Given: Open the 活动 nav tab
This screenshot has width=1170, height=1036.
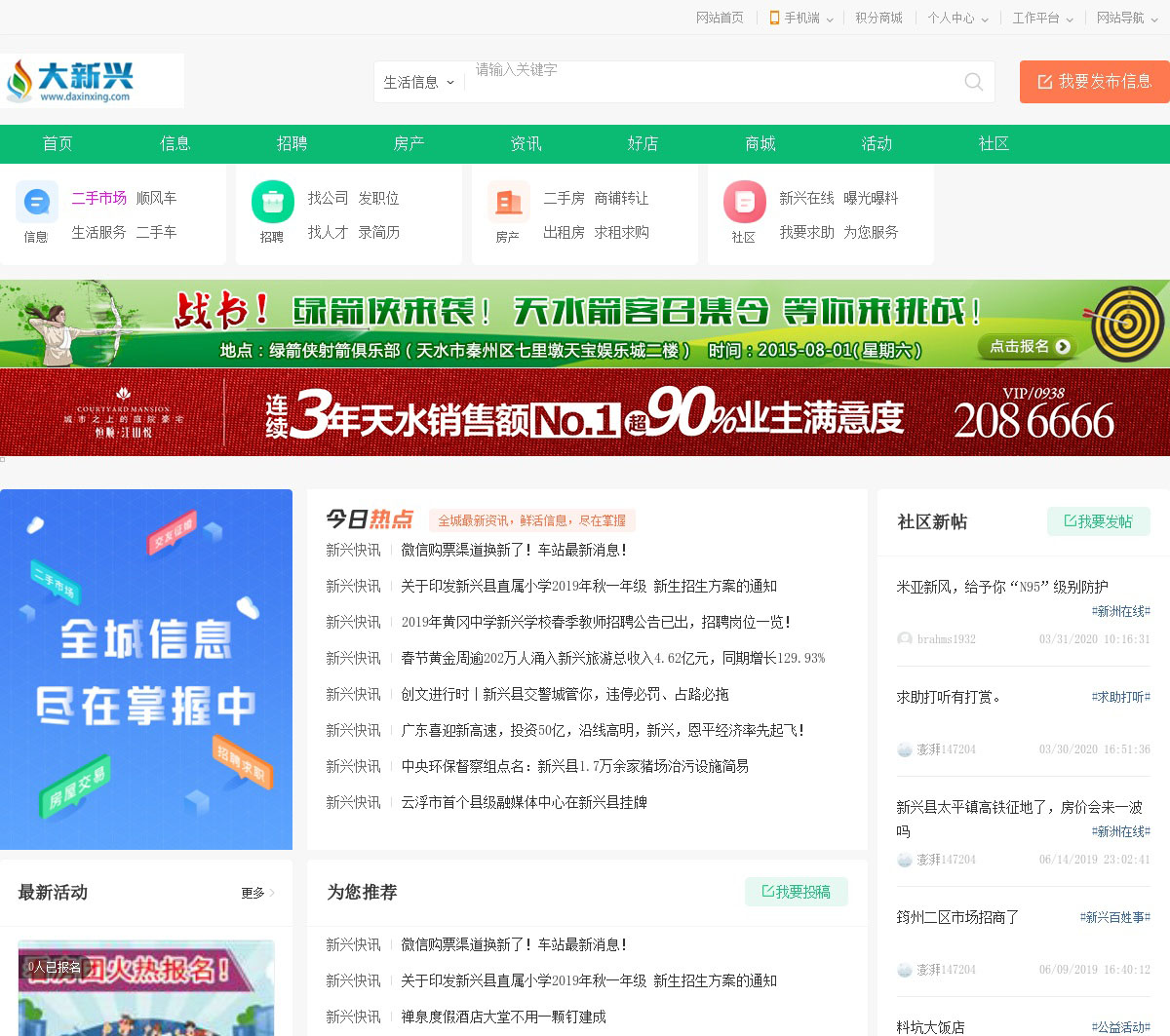Looking at the screenshot, I should (x=877, y=143).
